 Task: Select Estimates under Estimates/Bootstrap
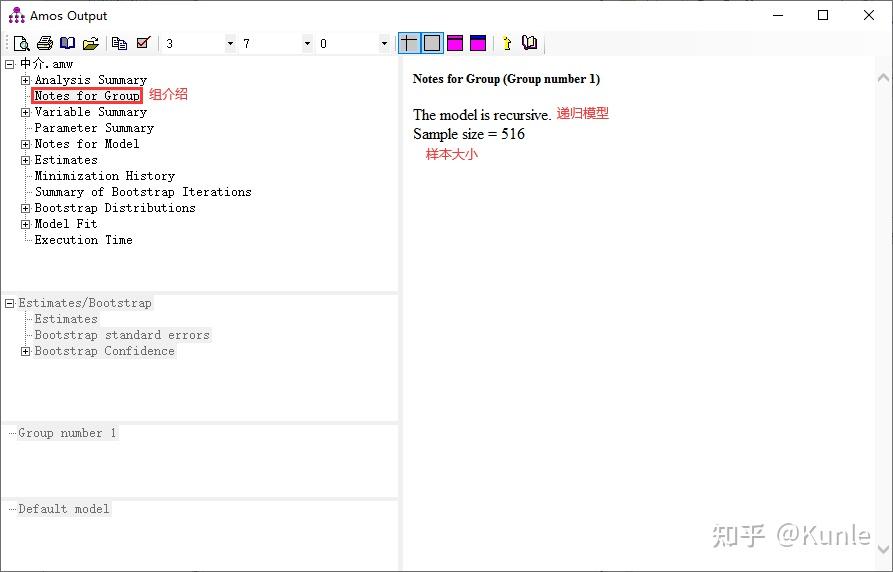pos(65,319)
